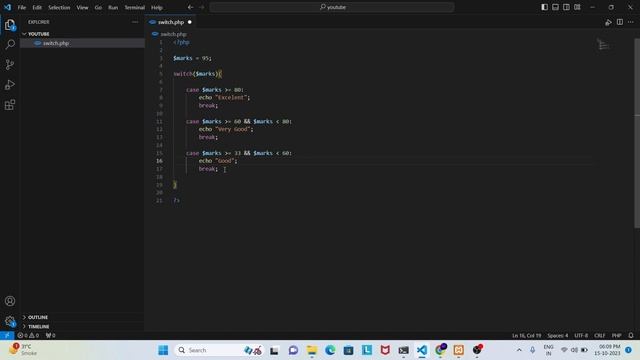Open the Windows Start button
Image resolution: width=640 pixels, height=360 pixels.
click(163, 350)
